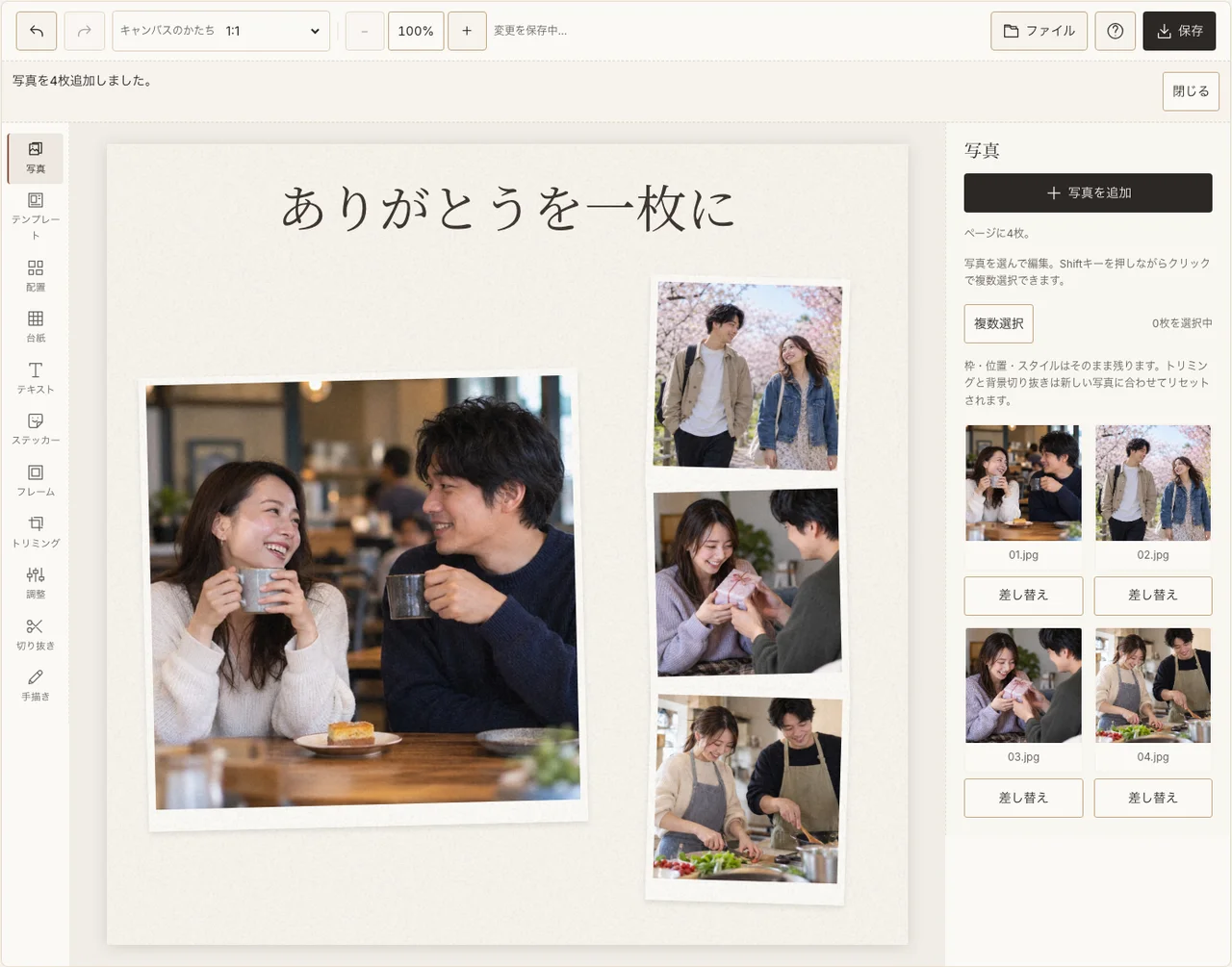Image resolution: width=1232 pixels, height=967 pixels.
Task: Click the ページに4枚。 text
Action: tap(997, 233)
